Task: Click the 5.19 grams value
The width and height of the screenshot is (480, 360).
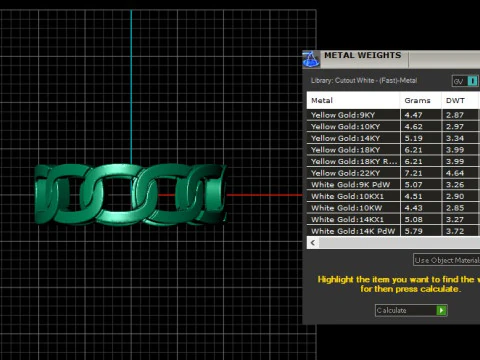Action: click(413, 138)
